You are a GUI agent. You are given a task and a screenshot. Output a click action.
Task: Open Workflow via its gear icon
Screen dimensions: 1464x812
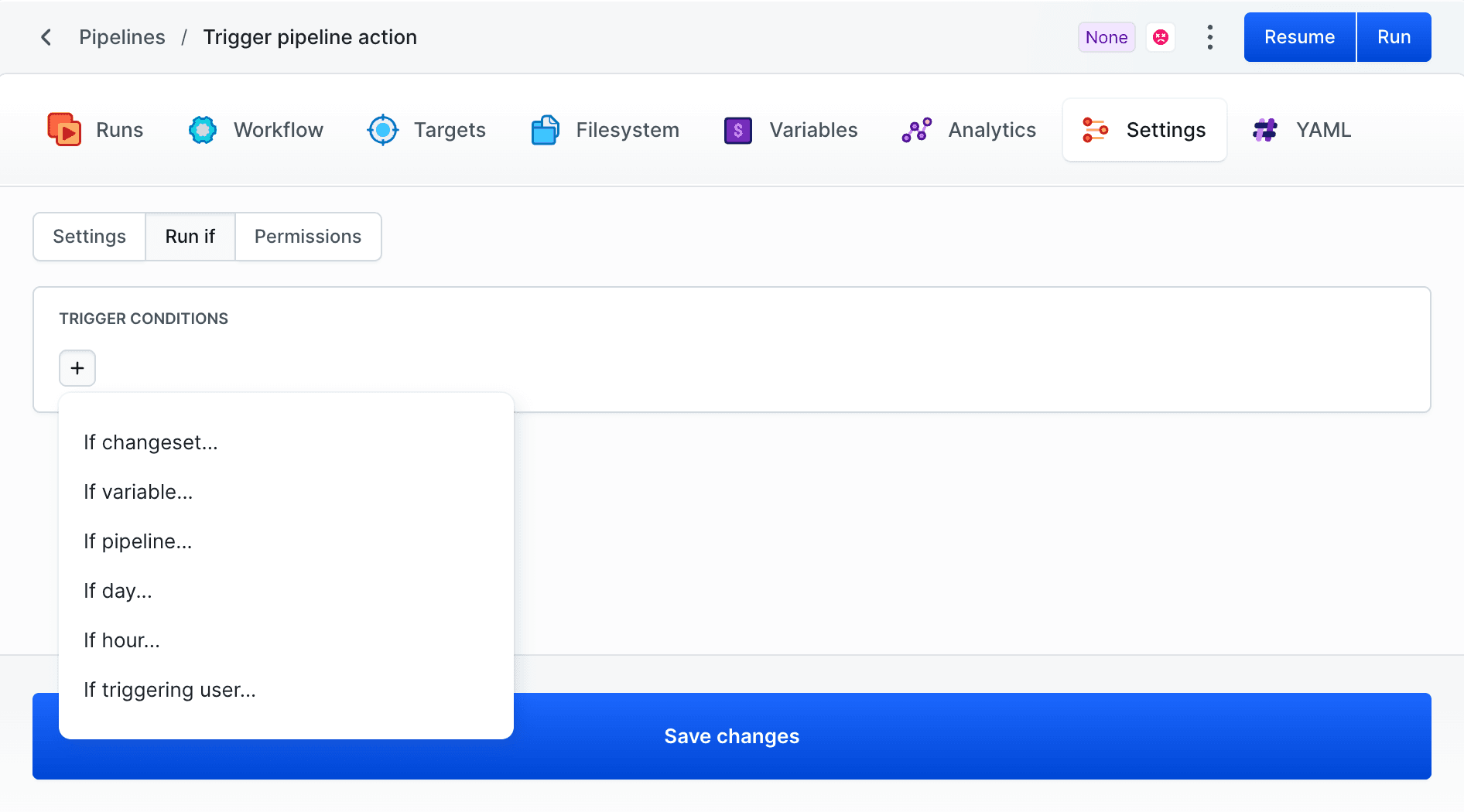(x=203, y=130)
